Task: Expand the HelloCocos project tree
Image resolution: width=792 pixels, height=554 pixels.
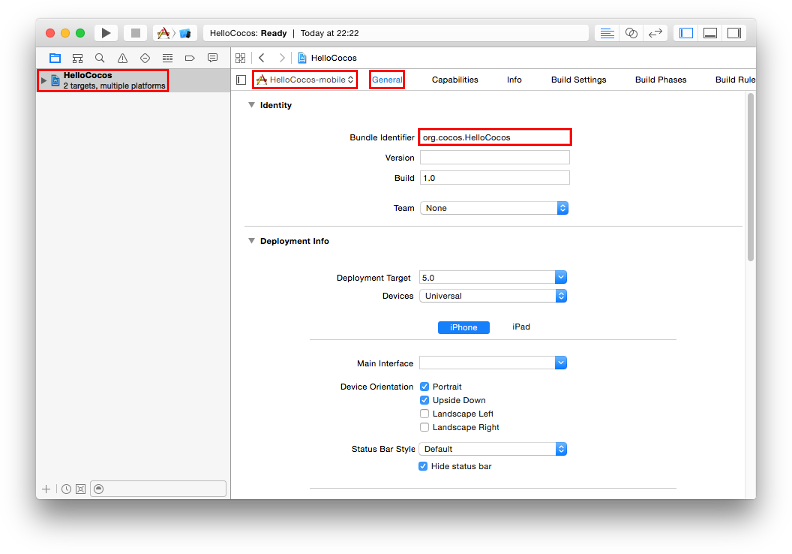Action: [x=44, y=81]
